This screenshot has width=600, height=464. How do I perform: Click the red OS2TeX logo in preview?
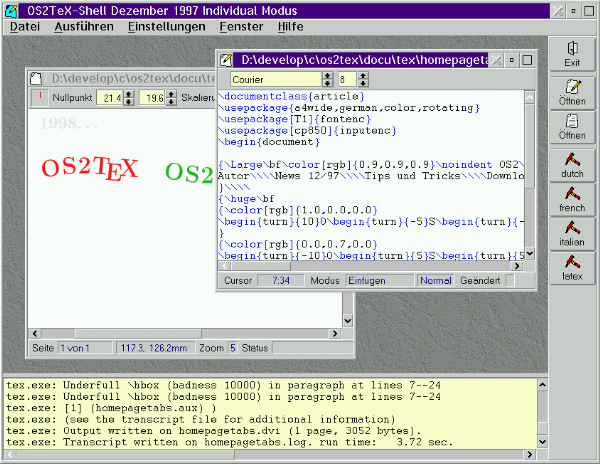point(90,168)
